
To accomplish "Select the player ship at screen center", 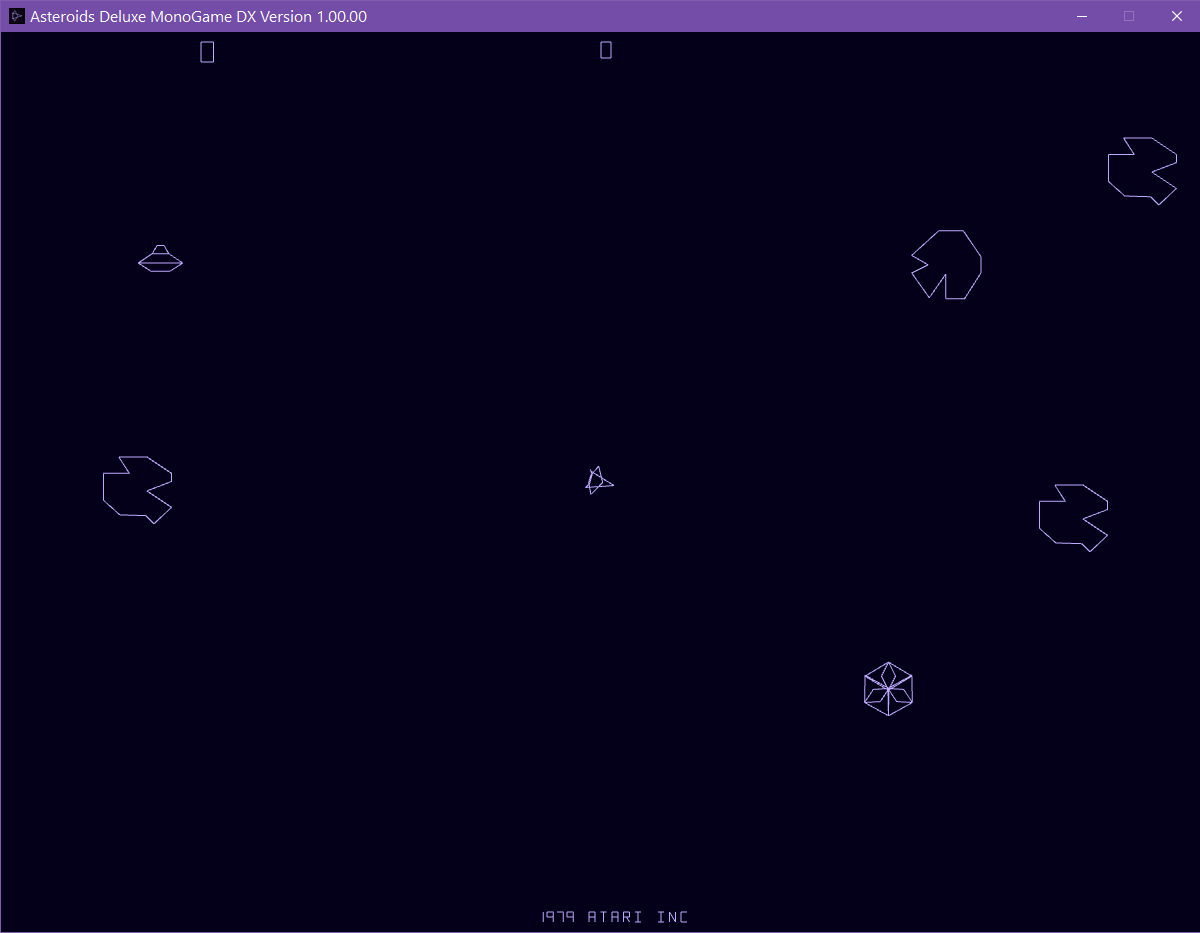I will [x=597, y=481].
